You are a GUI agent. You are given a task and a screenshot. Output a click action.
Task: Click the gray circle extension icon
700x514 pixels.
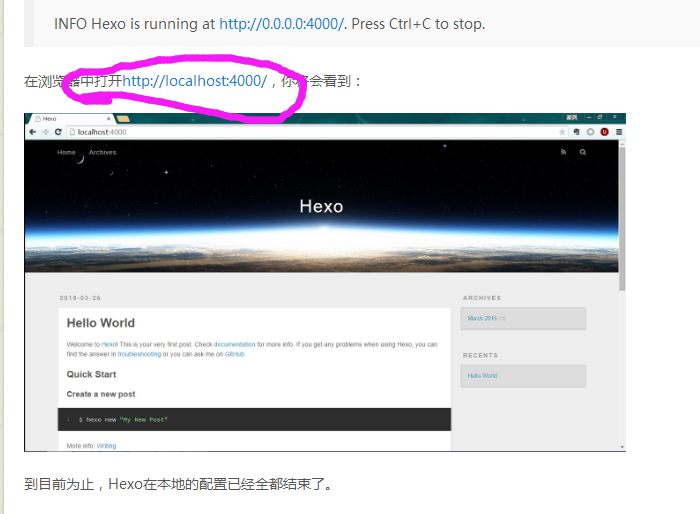pos(590,132)
